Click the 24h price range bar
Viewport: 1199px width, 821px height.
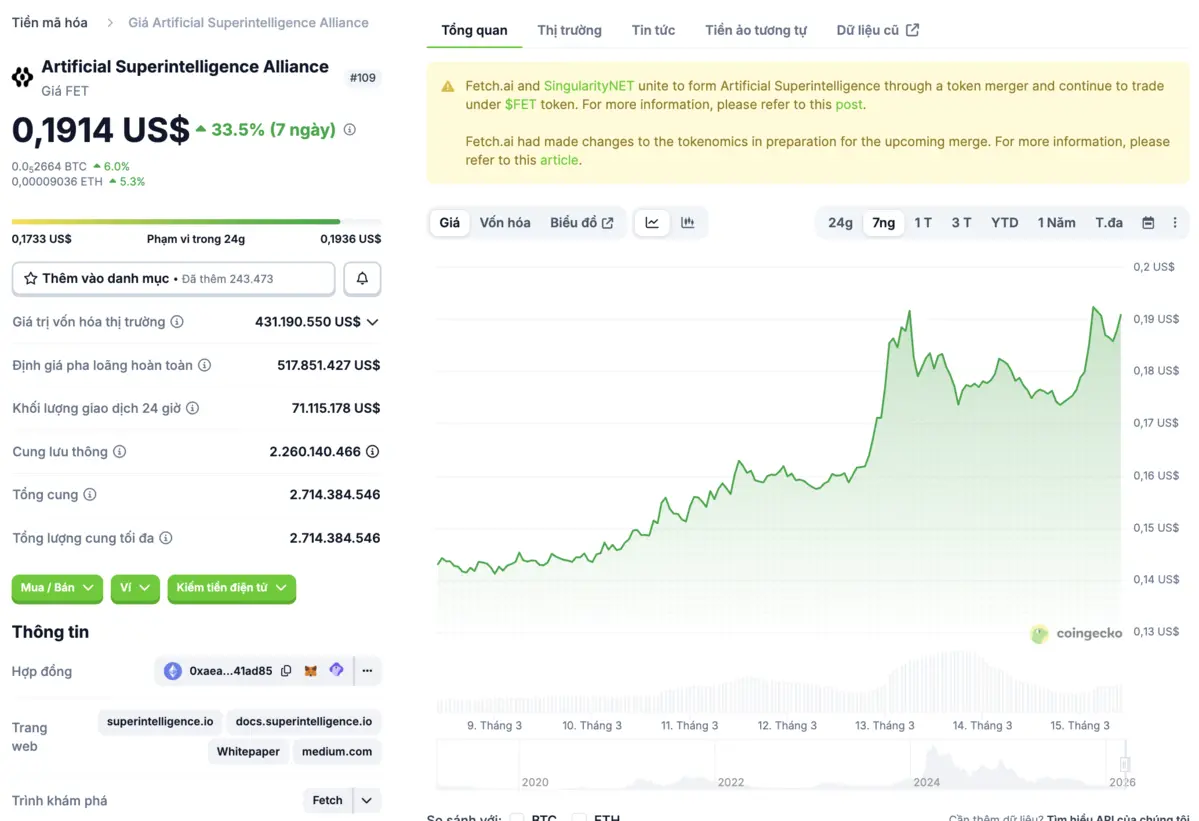pos(196,222)
